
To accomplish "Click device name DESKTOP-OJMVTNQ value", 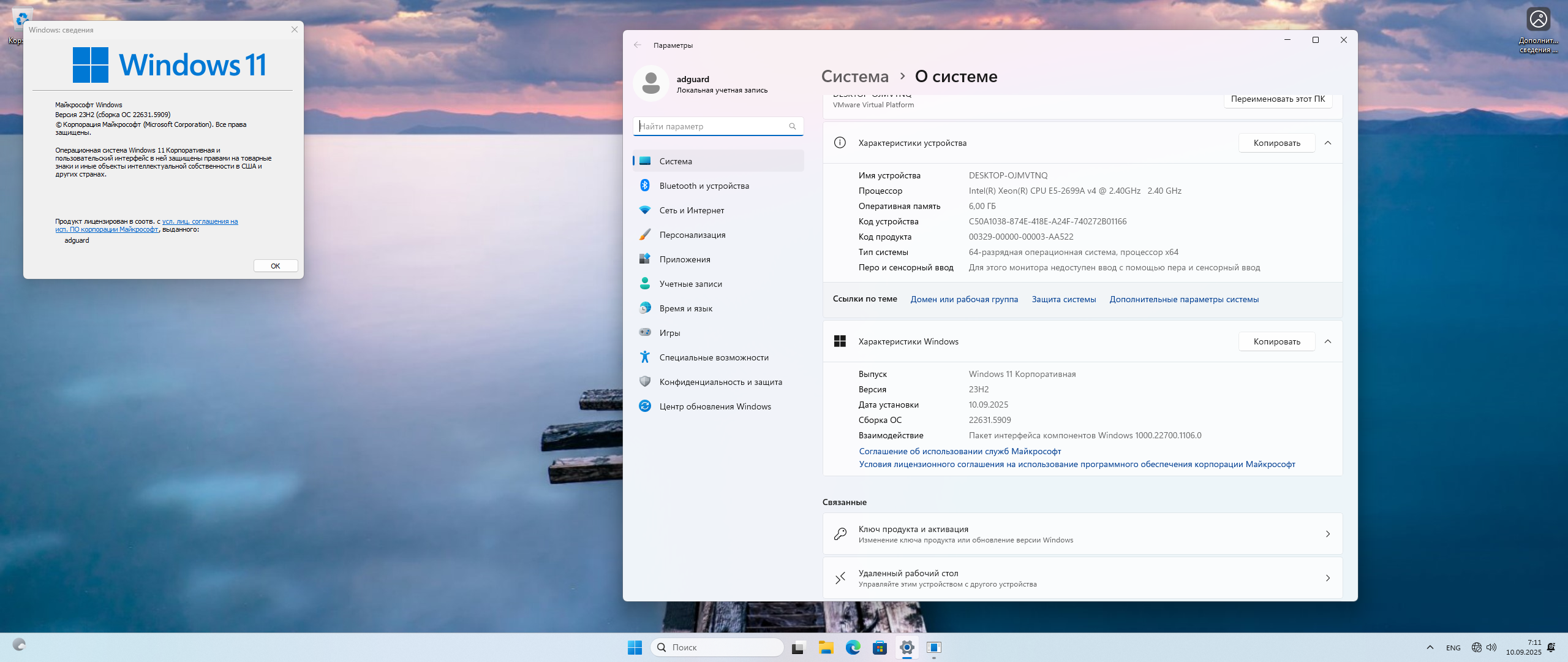I will click(1008, 175).
